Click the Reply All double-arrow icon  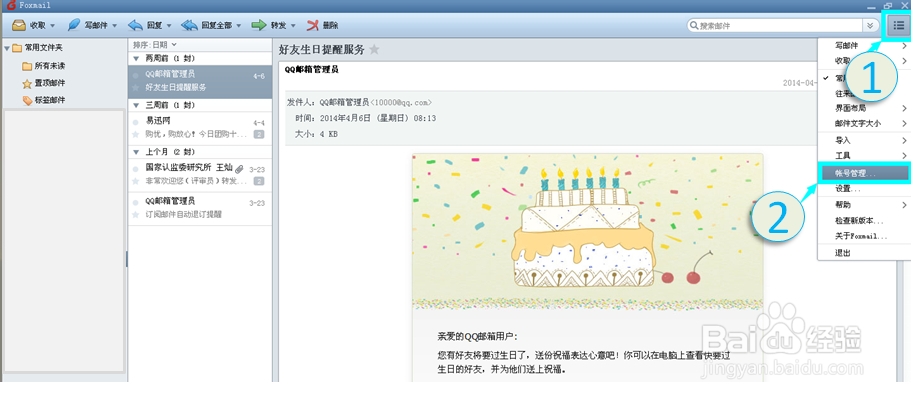(189, 26)
